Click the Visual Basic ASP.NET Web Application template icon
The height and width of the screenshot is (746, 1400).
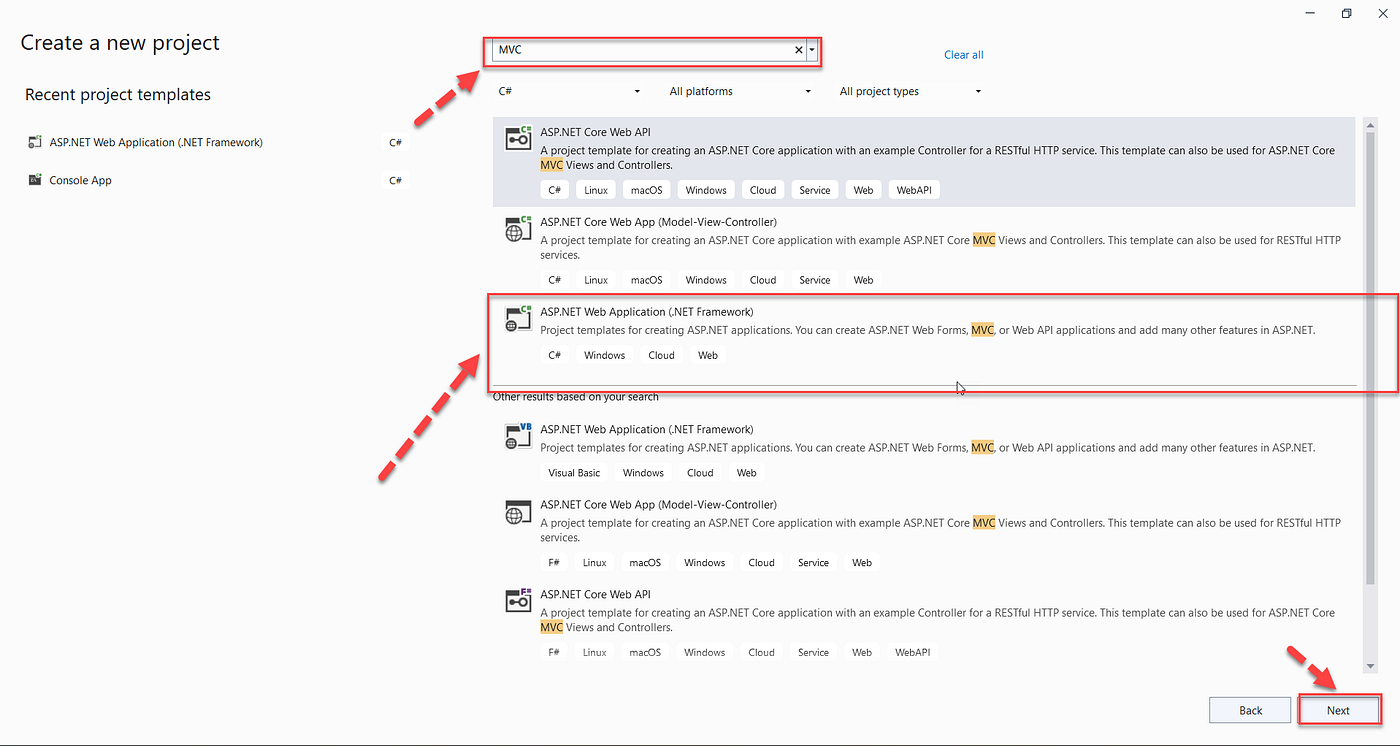[517, 436]
